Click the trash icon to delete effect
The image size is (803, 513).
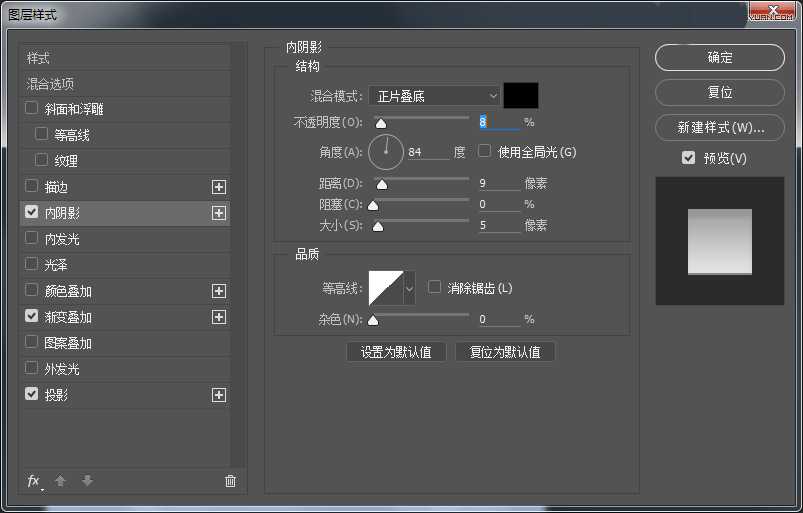(x=230, y=481)
